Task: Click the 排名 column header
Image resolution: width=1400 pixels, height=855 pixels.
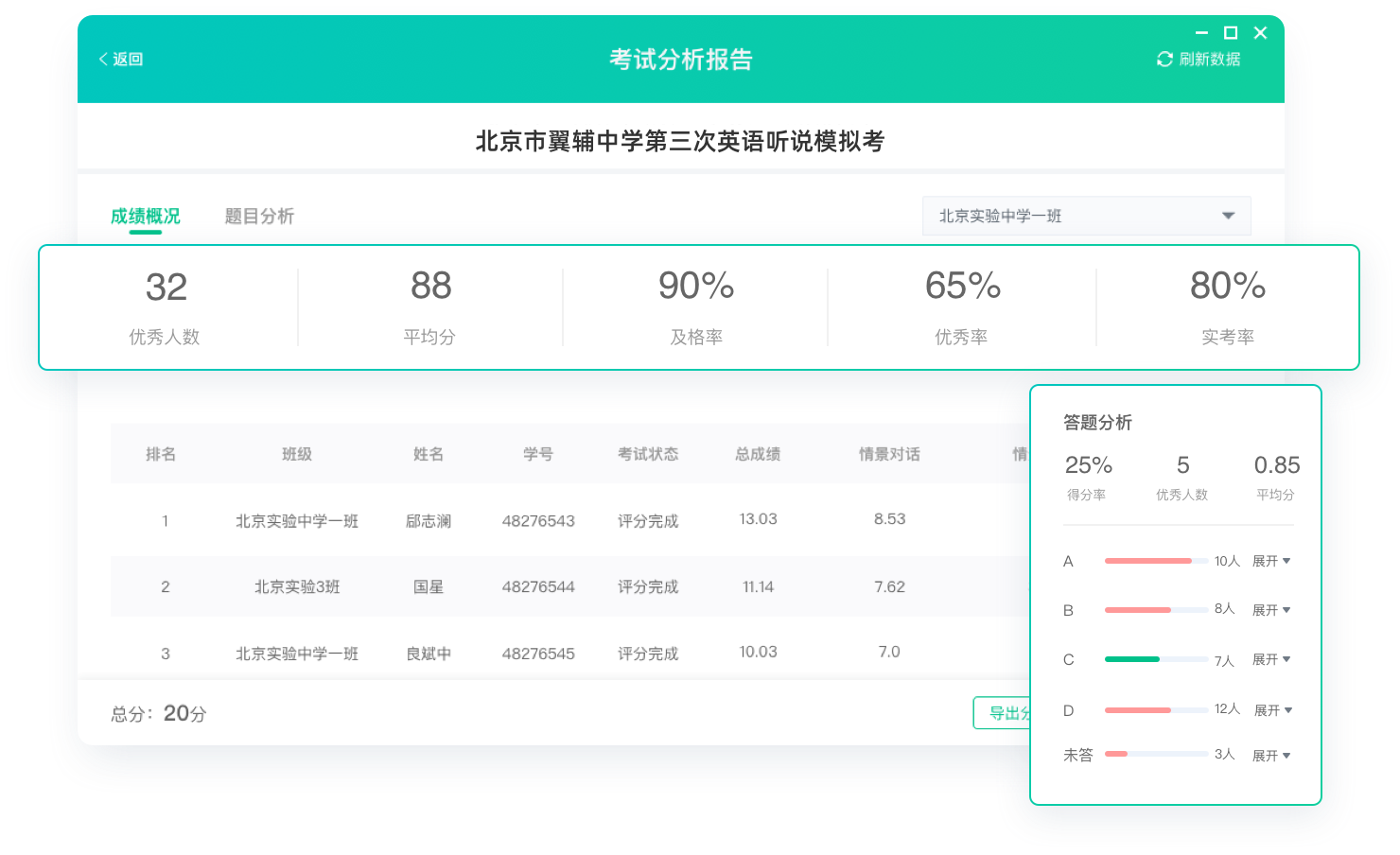Action: click(161, 454)
